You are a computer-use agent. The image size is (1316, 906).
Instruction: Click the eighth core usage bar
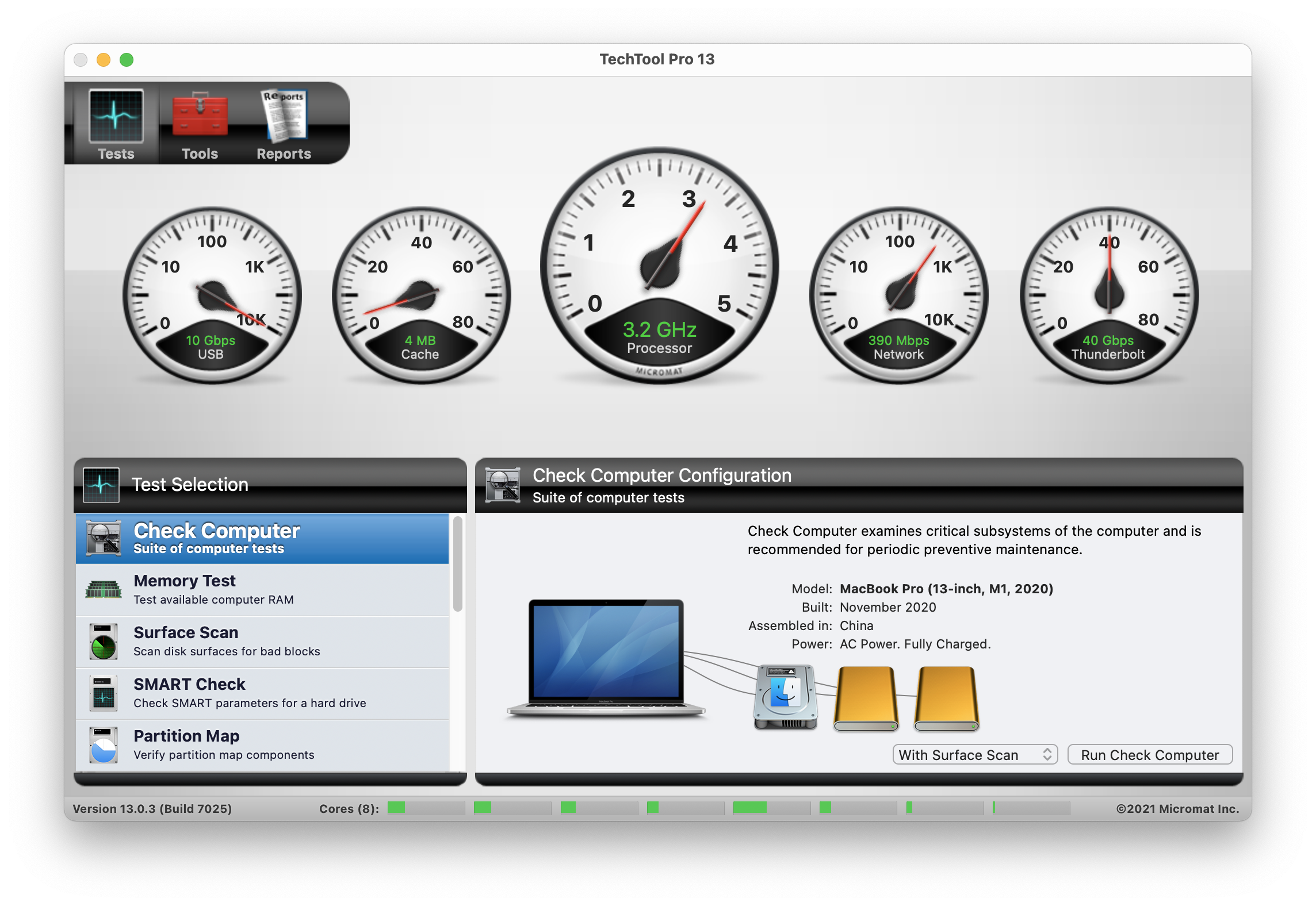(x=1031, y=808)
